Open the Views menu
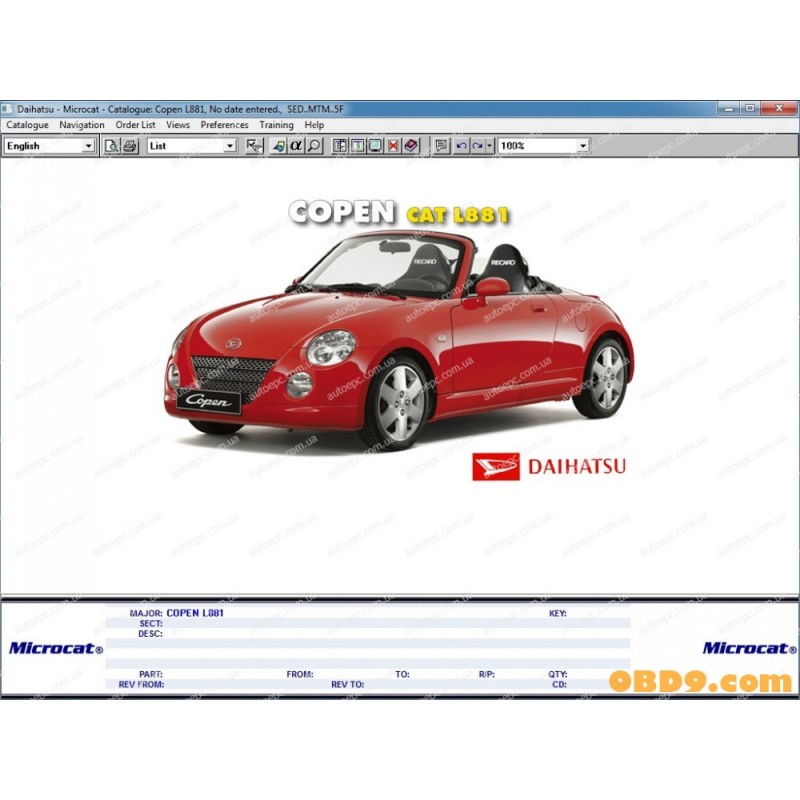The height and width of the screenshot is (800, 800). tap(178, 125)
